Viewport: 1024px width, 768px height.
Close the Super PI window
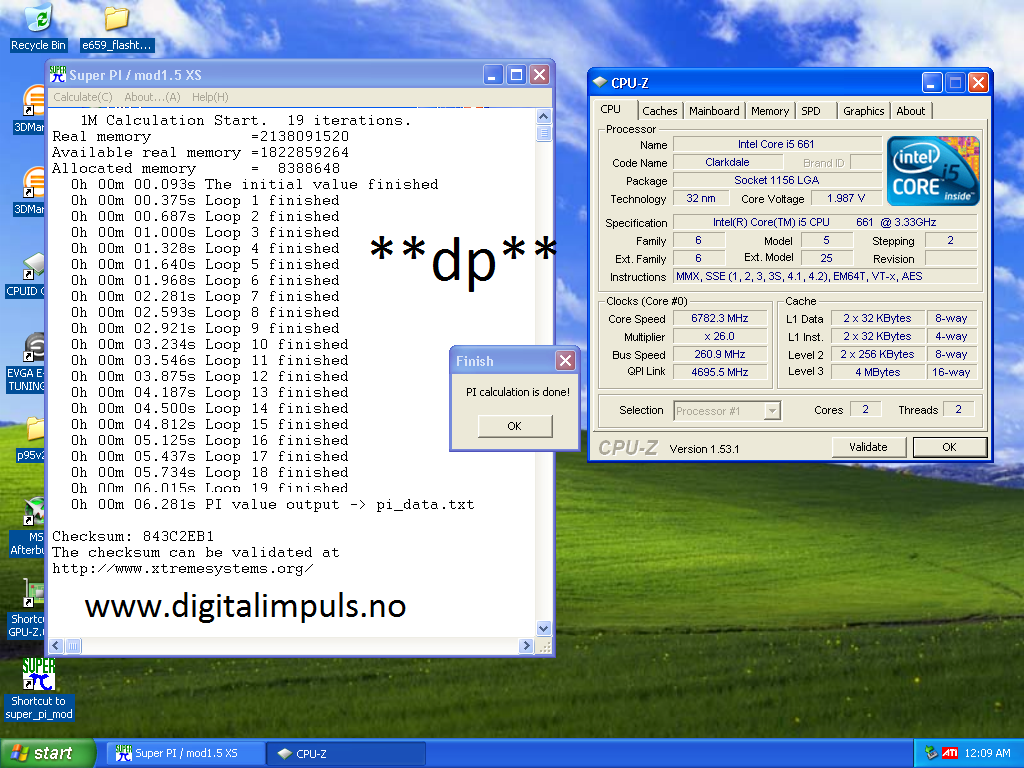[539, 74]
